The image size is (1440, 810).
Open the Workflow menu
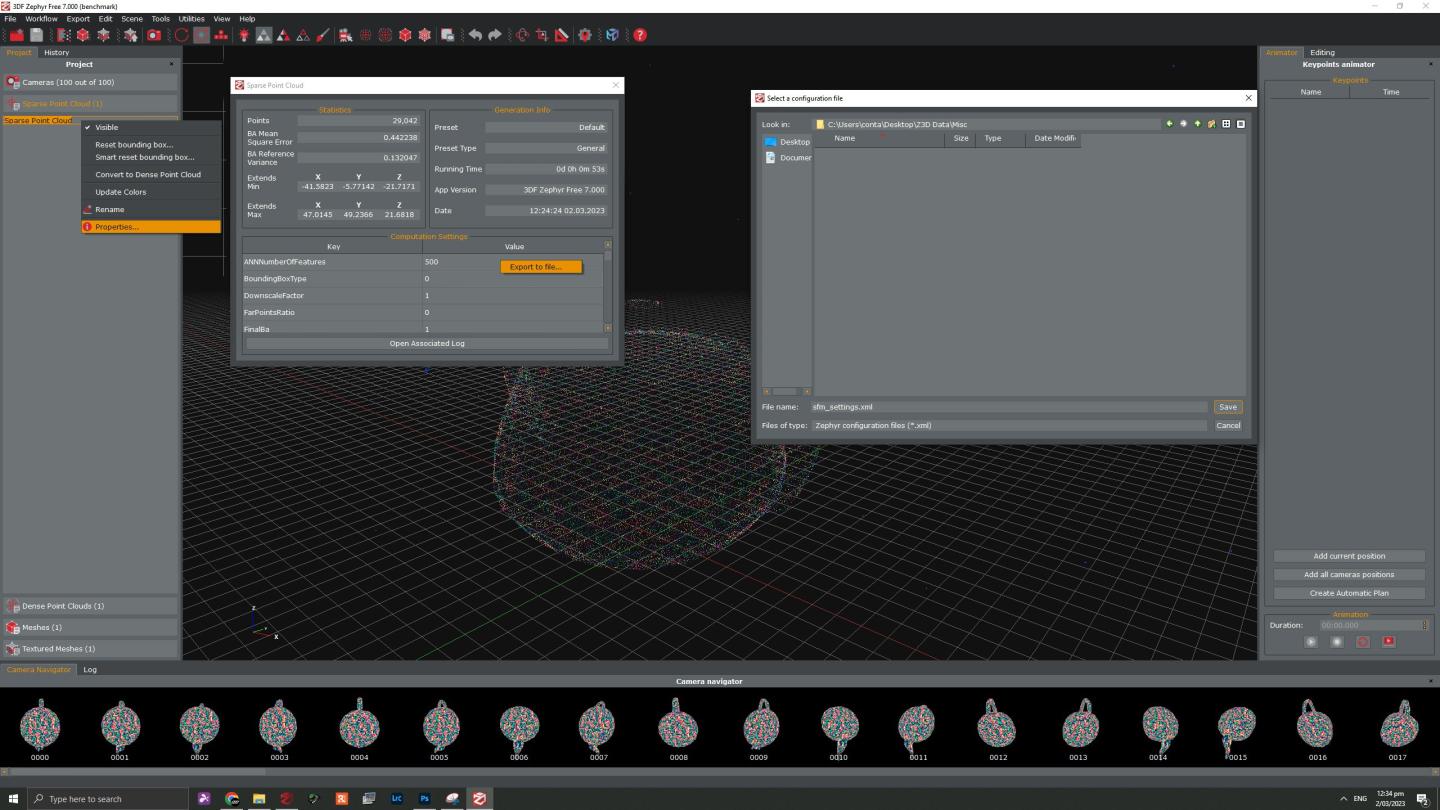[x=41, y=18]
